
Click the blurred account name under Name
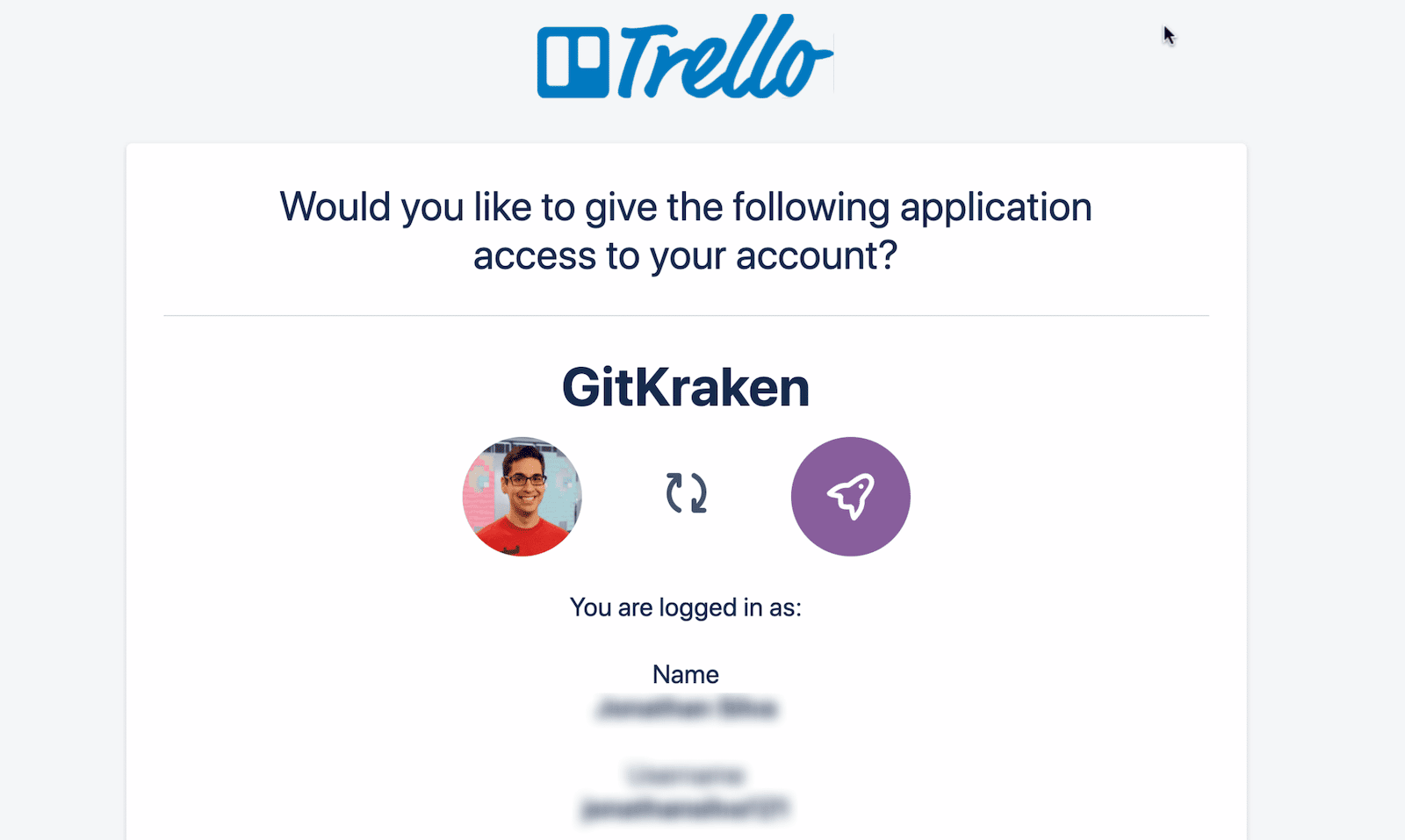[687, 707]
